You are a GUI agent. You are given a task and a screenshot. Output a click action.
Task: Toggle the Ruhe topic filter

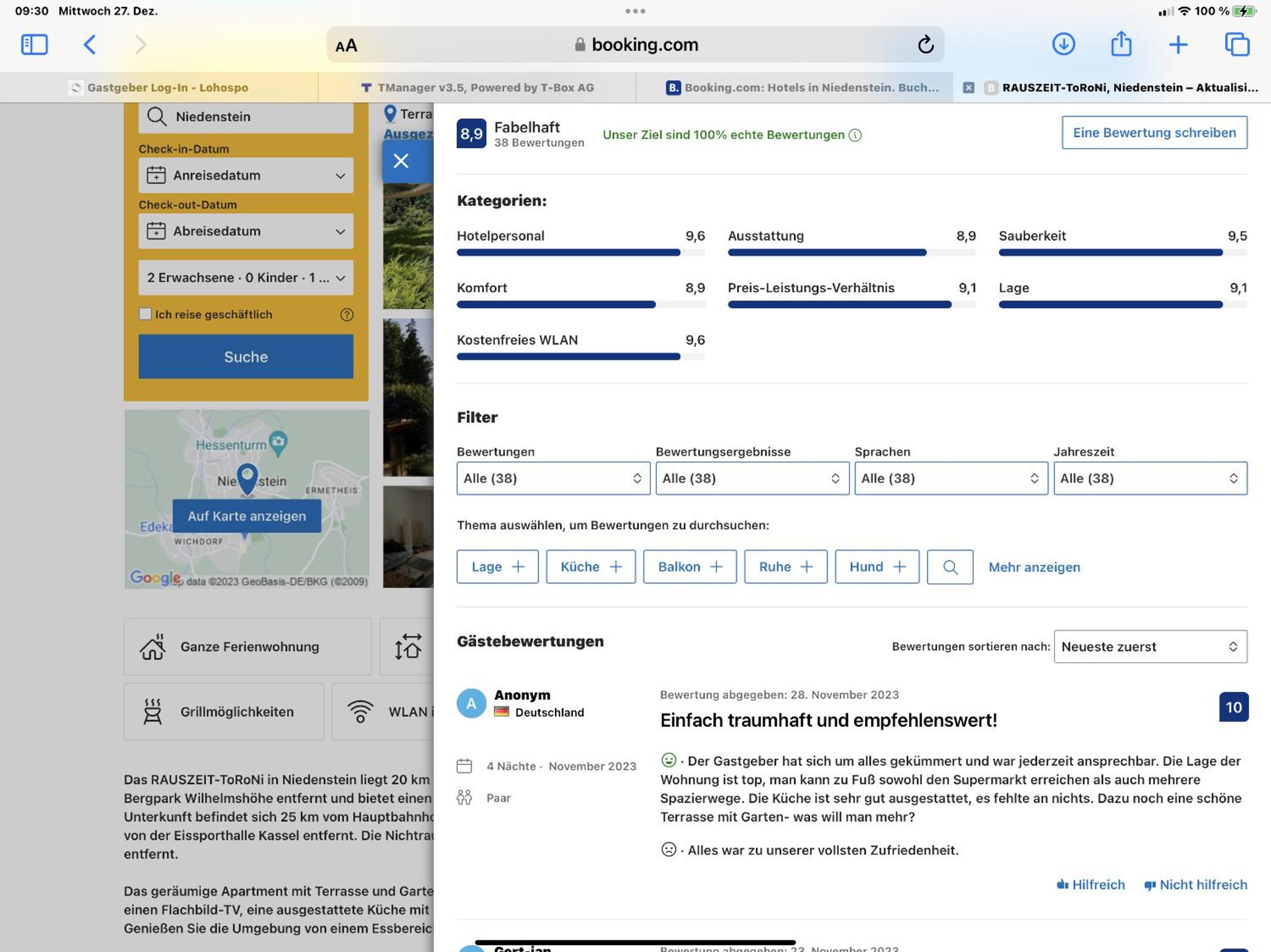[785, 567]
